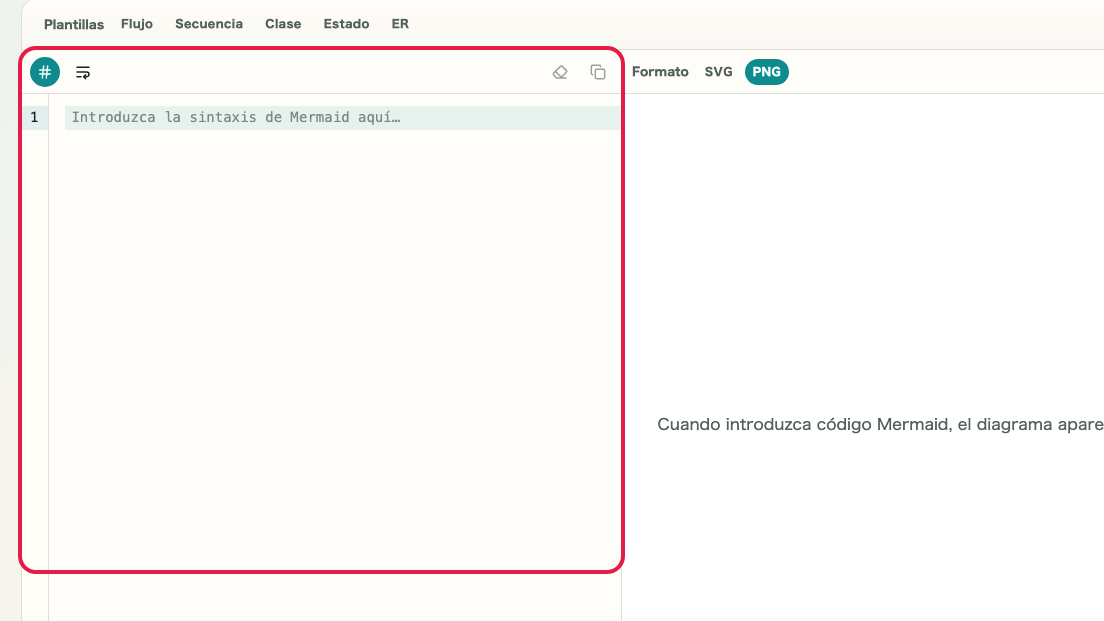The height and width of the screenshot is (621, 1104).
Task: Choose PNG export format
Action: pos(767,72)
